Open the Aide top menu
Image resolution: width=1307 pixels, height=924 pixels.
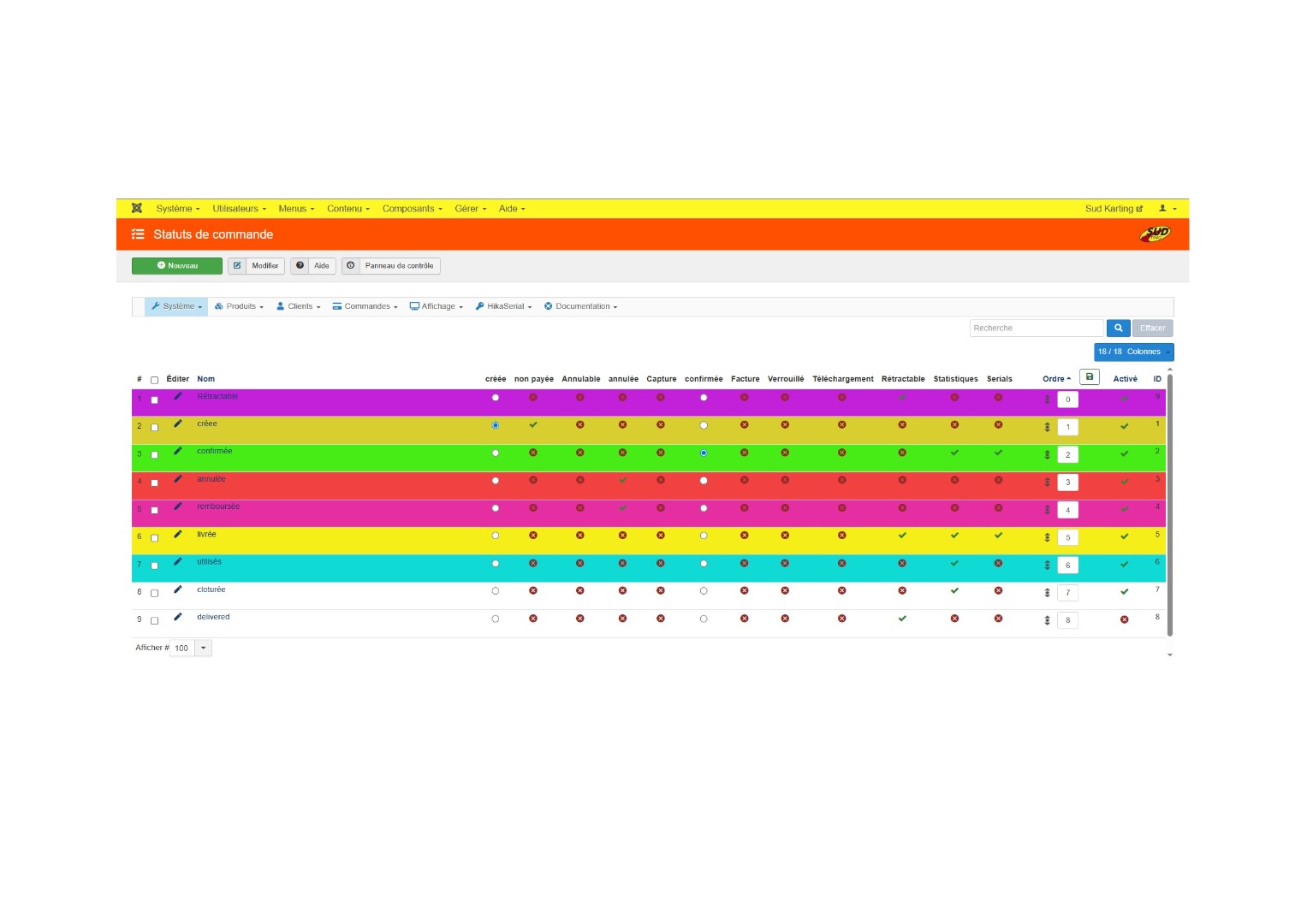(x=512, y=209)
